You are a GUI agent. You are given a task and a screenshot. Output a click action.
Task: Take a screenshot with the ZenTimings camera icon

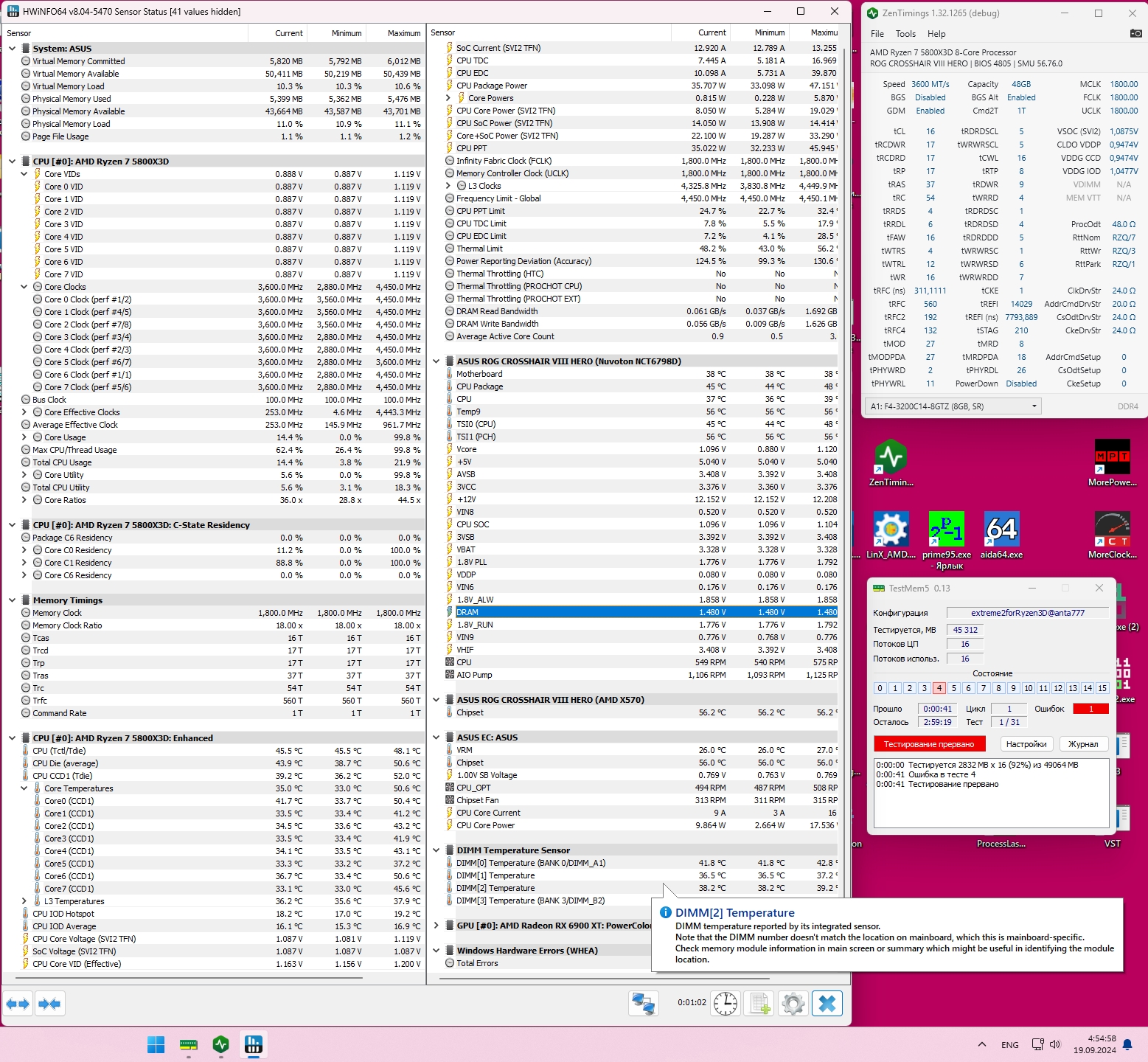coord(1135,33)
